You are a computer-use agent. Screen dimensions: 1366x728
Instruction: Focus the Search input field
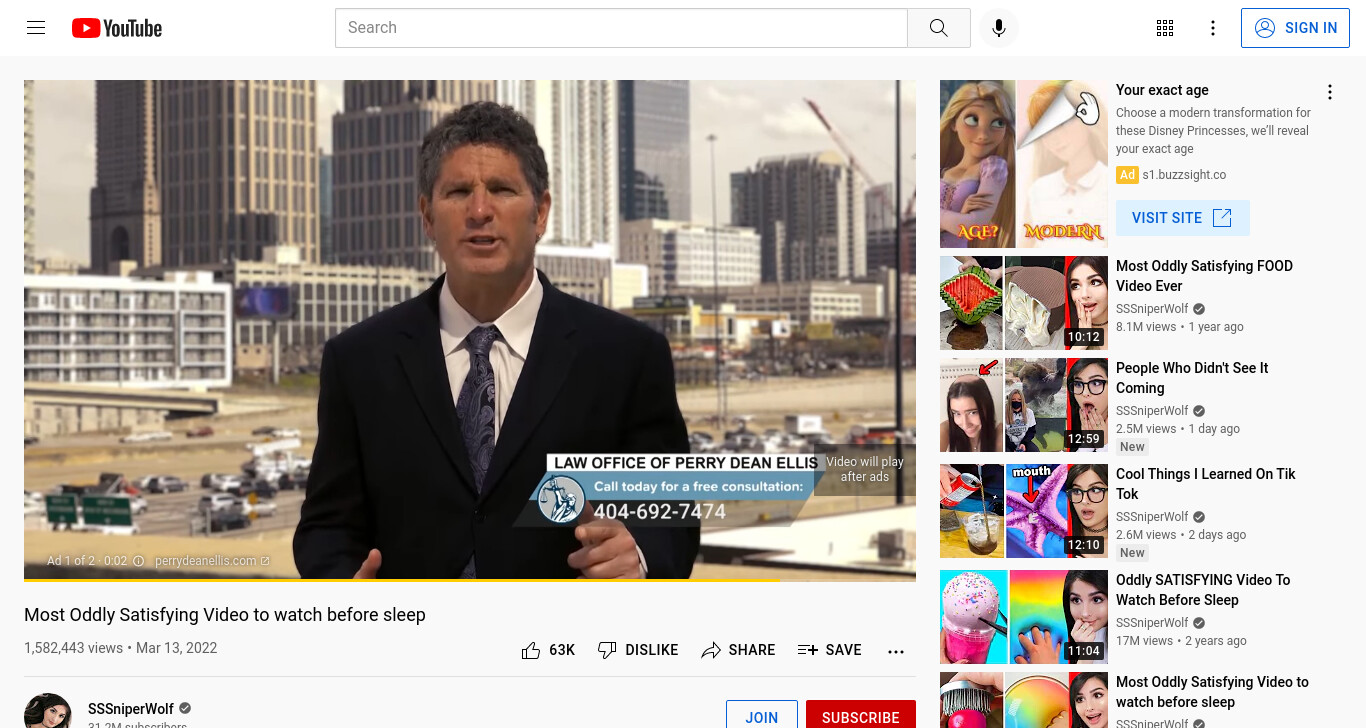coord(621,28)
